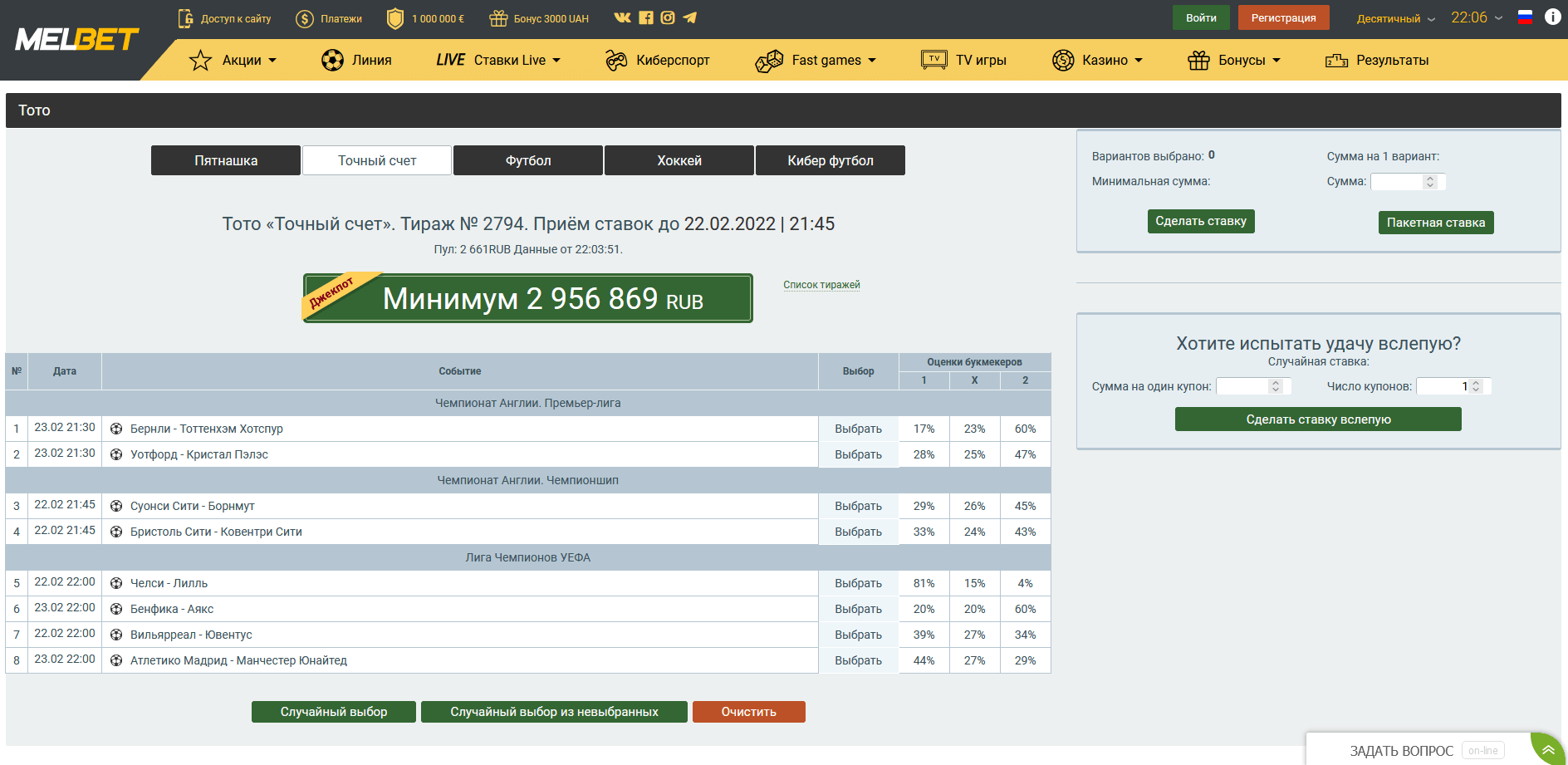The image size is (1568, 765).
Task: Click Выбрать for Уотфорд - Кристал Пэлэс
Action: [x=859, y=454]
